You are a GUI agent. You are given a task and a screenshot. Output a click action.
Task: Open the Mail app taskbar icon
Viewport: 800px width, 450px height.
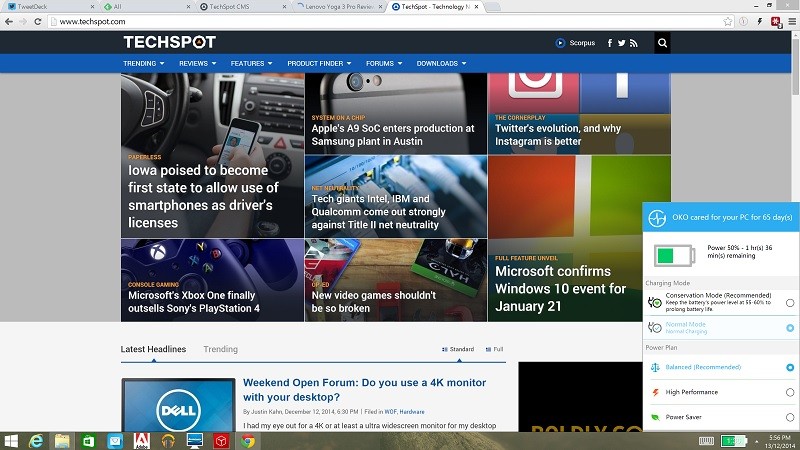(115, 441)
